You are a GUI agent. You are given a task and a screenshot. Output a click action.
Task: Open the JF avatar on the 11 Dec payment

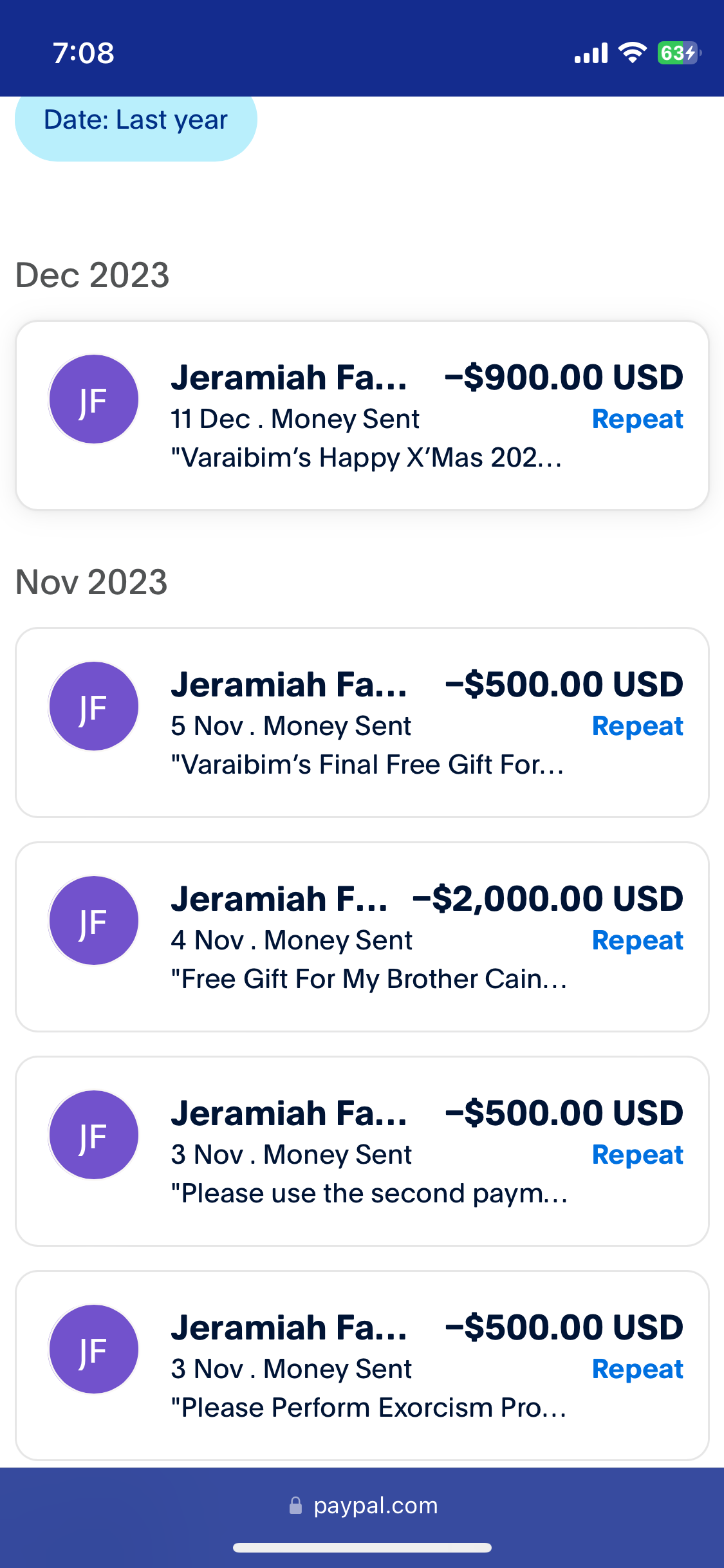94,399
